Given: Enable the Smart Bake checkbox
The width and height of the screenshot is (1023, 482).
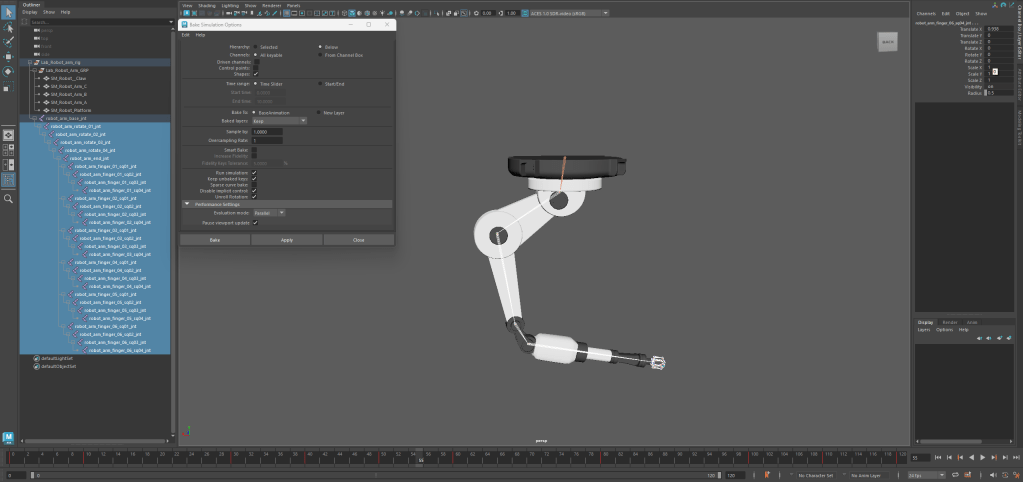Looking at the screenshot, I should [255, 149].
